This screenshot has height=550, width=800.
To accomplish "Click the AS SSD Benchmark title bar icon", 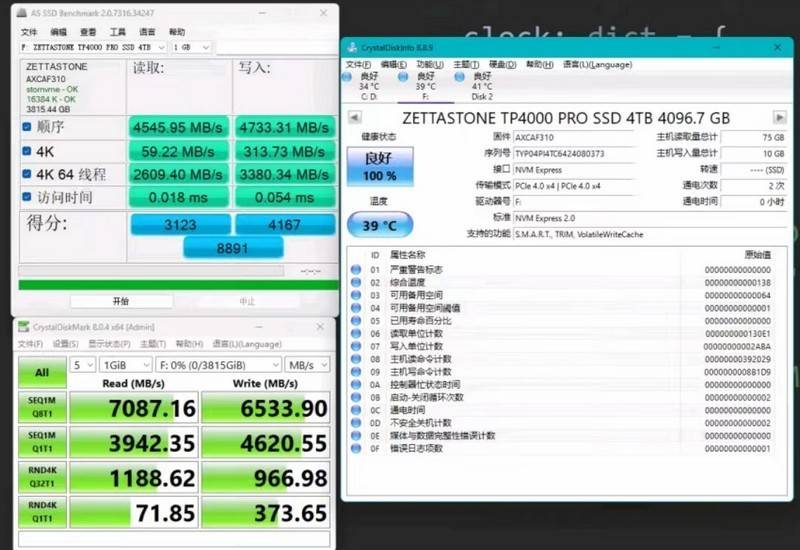I will [x=22, y=13].
